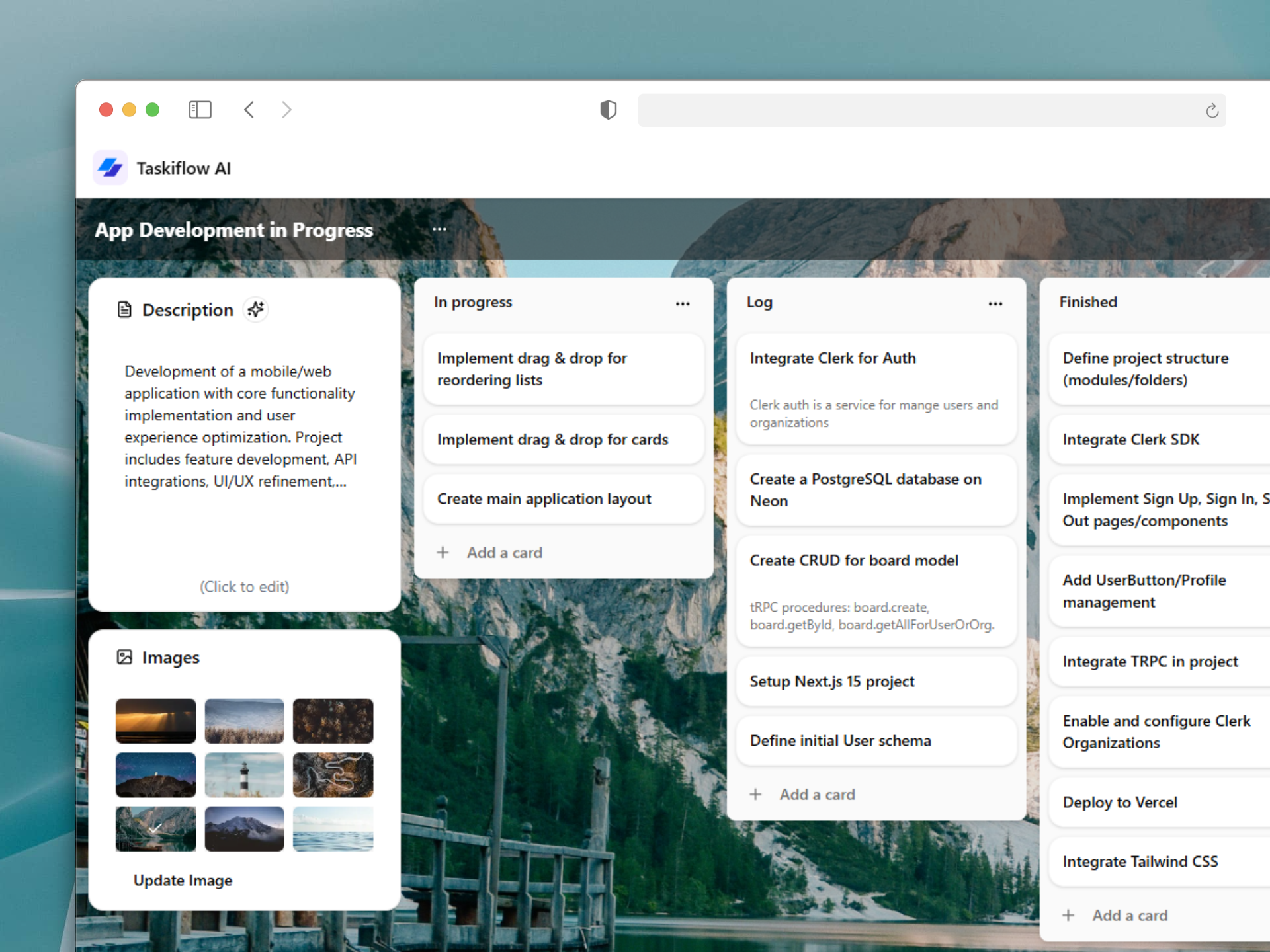Click the plus icon in Finished list
Screen dimensions: 1270x952
[1068, 916]
